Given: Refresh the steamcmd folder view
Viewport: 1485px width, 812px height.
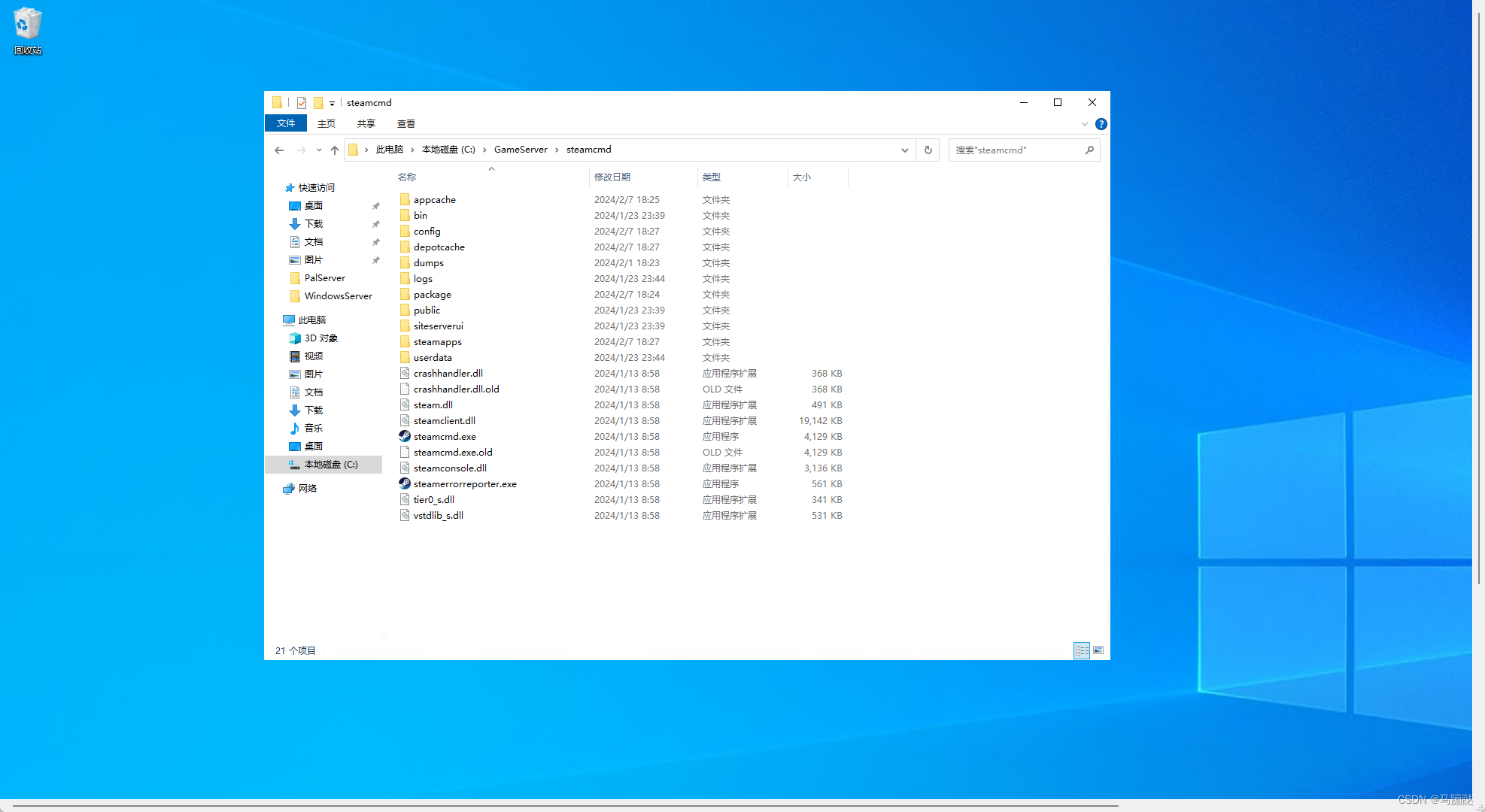Looking at the screenshot, I should point(928,150).
